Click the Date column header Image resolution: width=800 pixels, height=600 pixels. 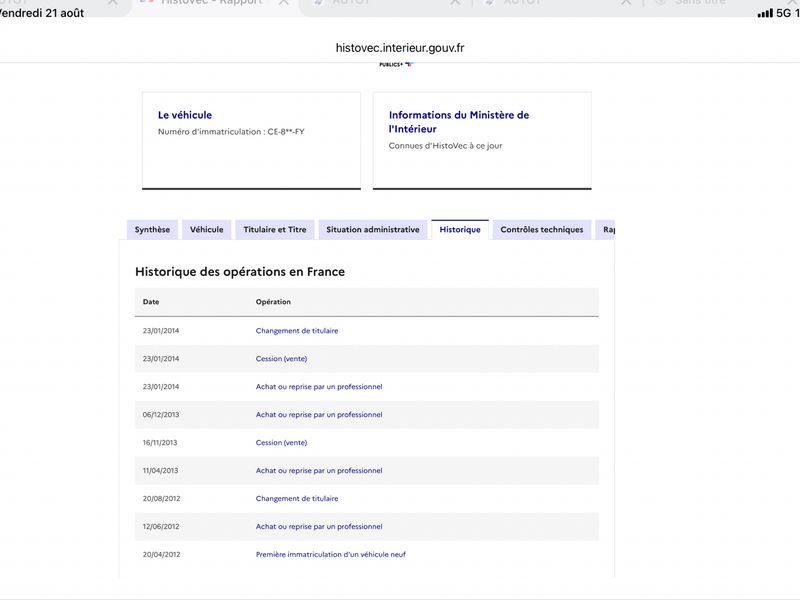(x=151, y=302)
